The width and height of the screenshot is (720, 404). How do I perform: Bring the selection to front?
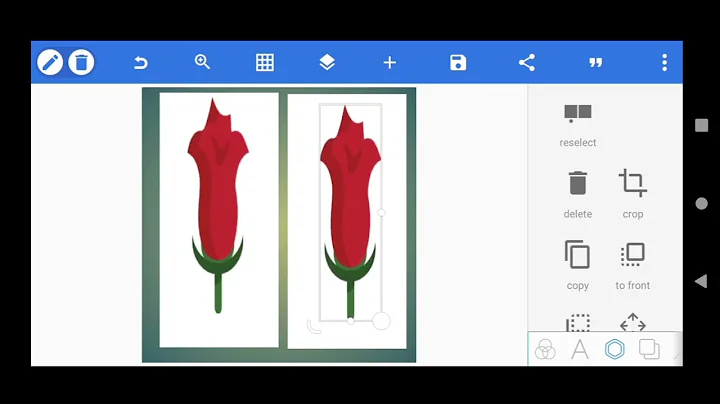(x=633, y=254)
